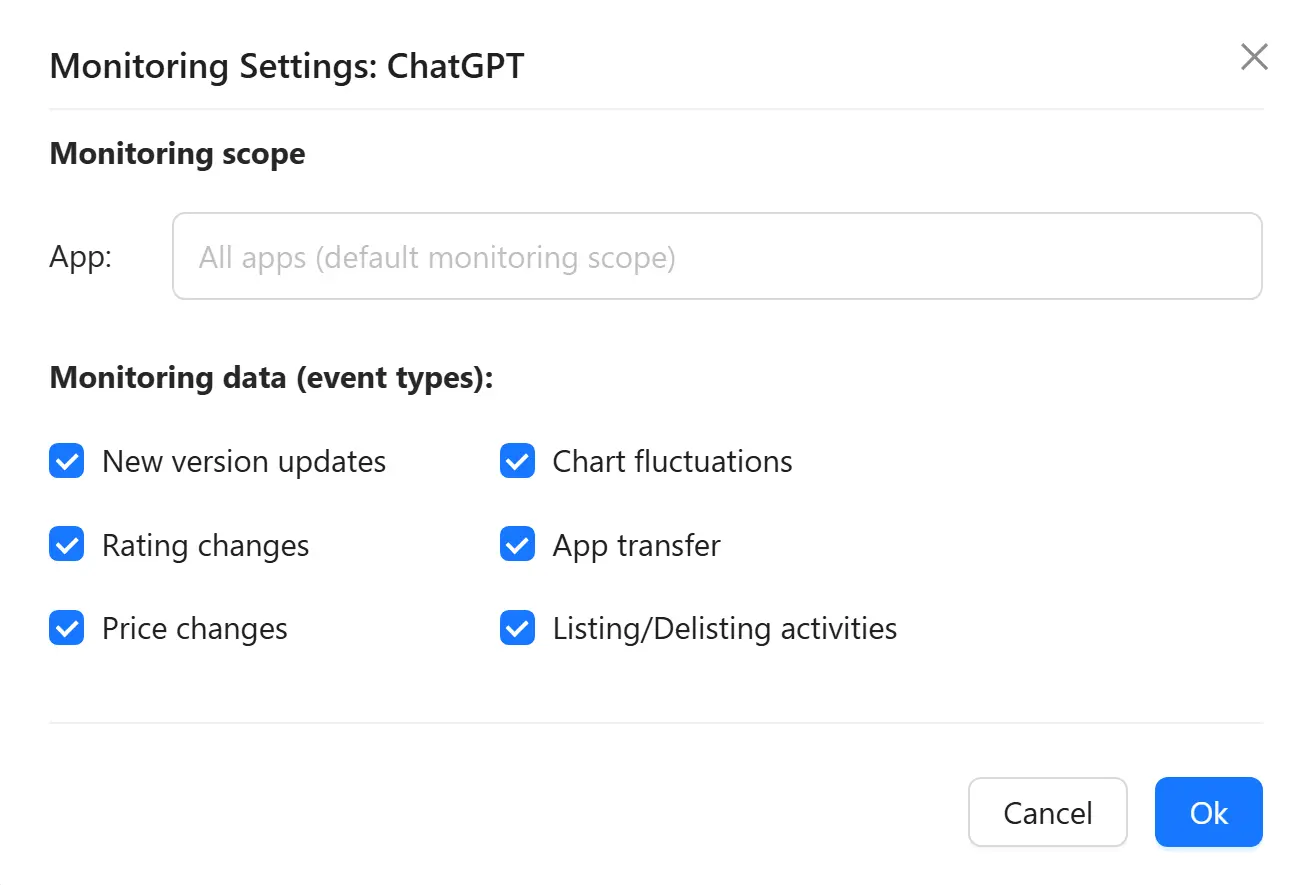Click the All apps monitoring scope field
Image resolution: width=1309 pixels, height=885 pixels.
716,256
